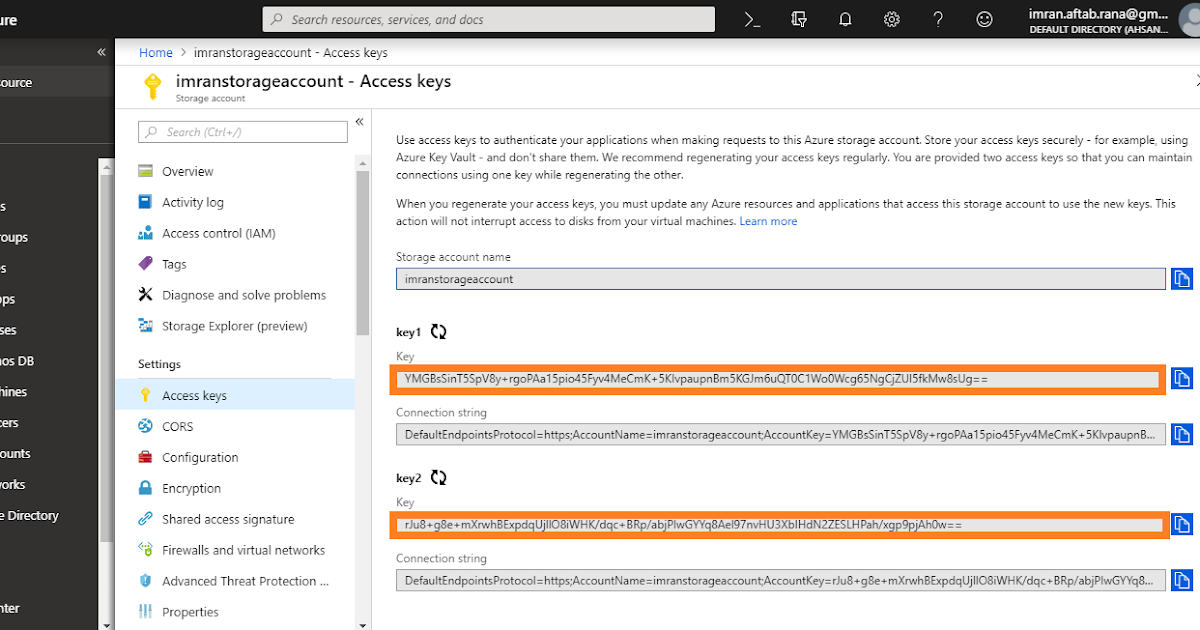Copy the key2 connection string
1200x630 pixels.
pyautogui.click(x=1182, y=580)
